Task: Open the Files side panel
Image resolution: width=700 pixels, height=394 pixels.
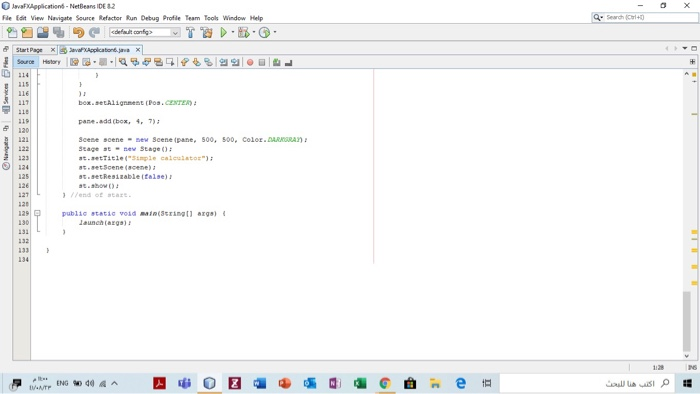Action: [6, 67]
